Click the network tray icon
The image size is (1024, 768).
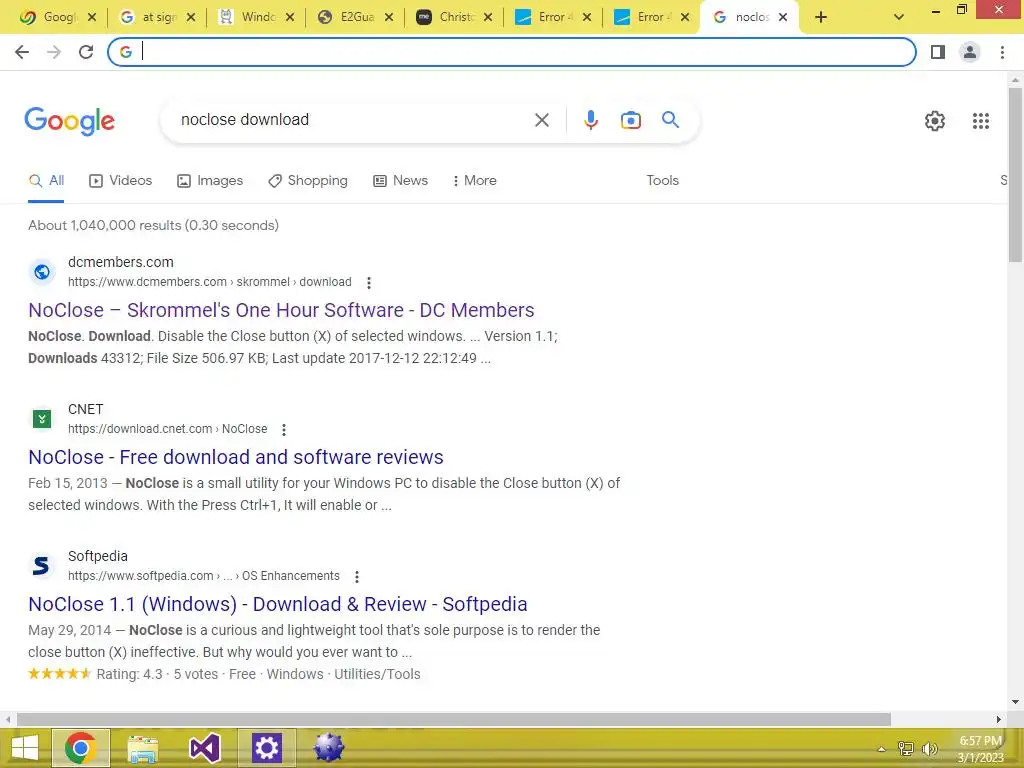click(906, 748)
